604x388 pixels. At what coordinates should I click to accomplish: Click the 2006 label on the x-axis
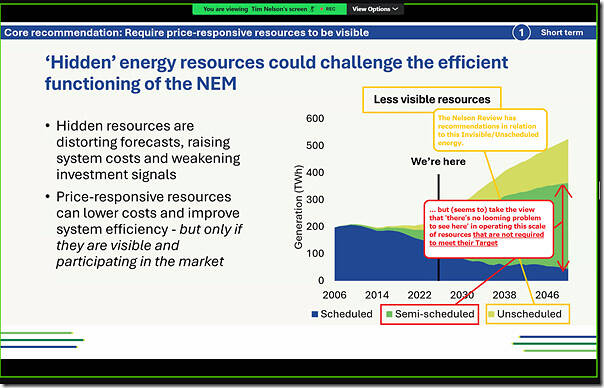point(334,295)
